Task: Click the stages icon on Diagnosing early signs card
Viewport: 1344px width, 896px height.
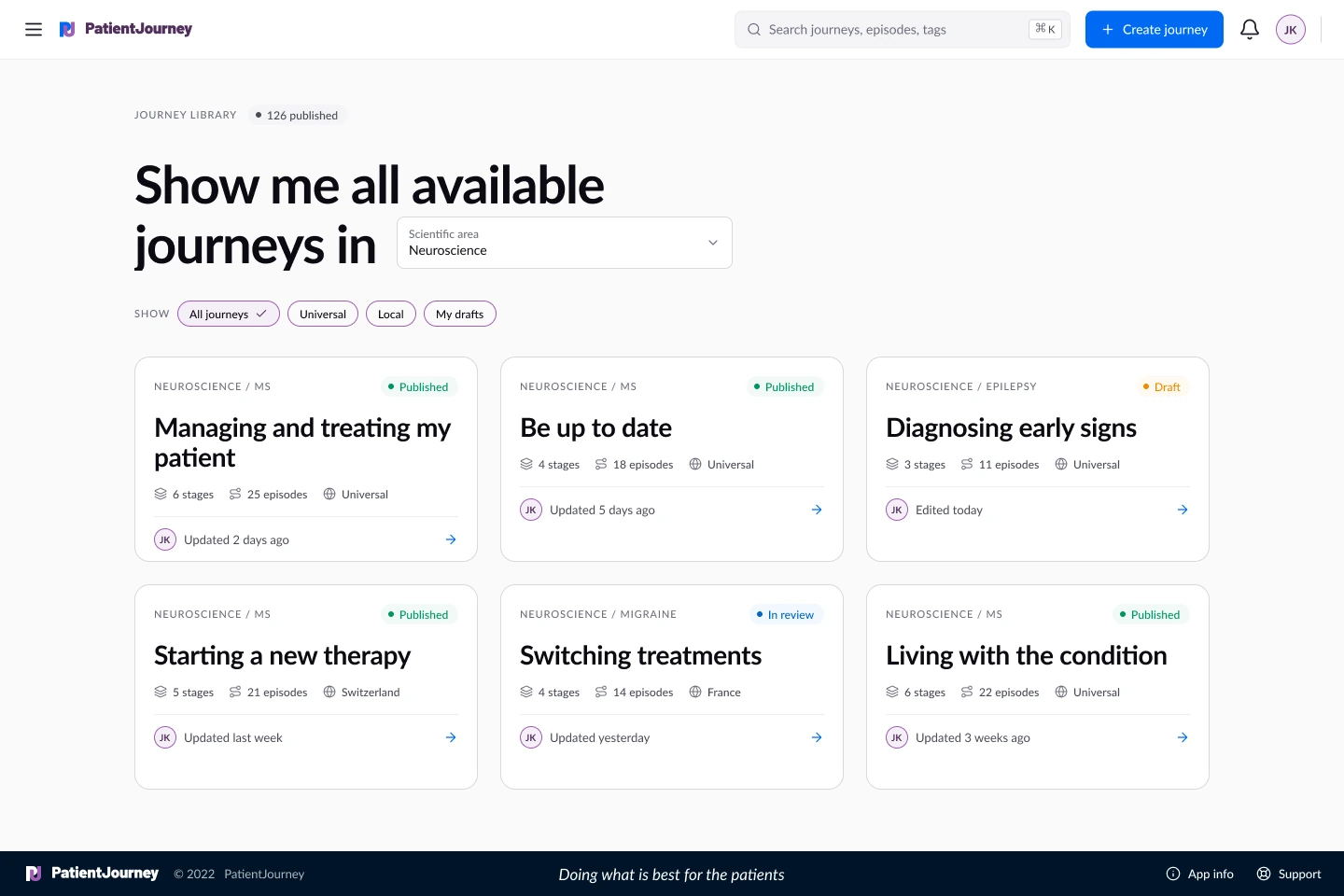Action: tap(892, 464)
